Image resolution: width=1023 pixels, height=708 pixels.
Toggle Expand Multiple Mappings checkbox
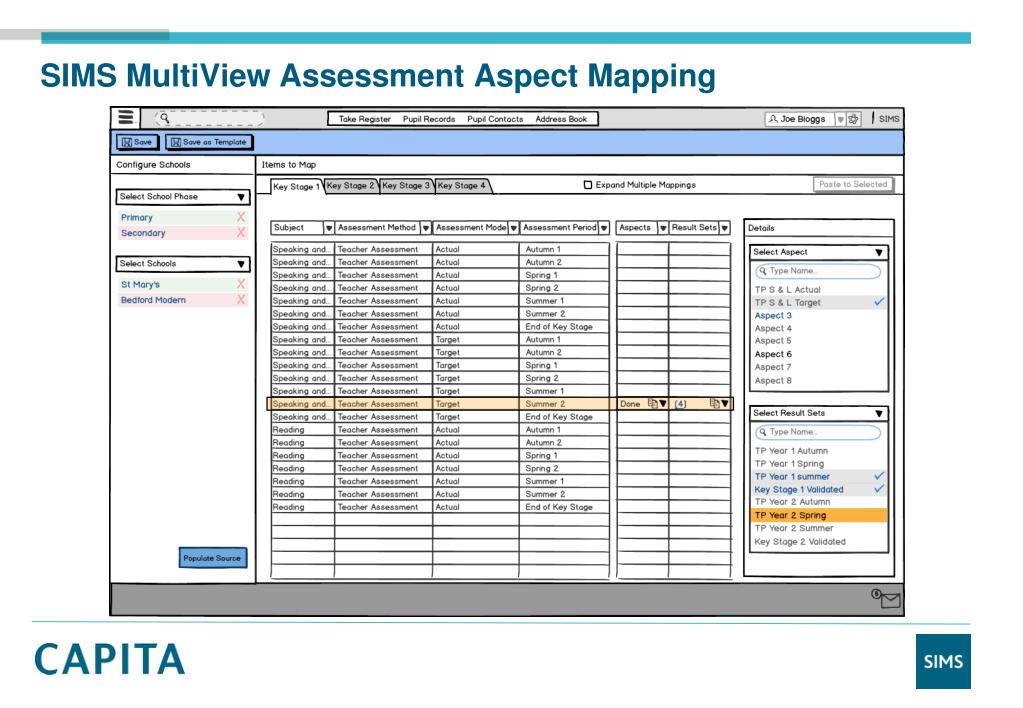point(588,185)
